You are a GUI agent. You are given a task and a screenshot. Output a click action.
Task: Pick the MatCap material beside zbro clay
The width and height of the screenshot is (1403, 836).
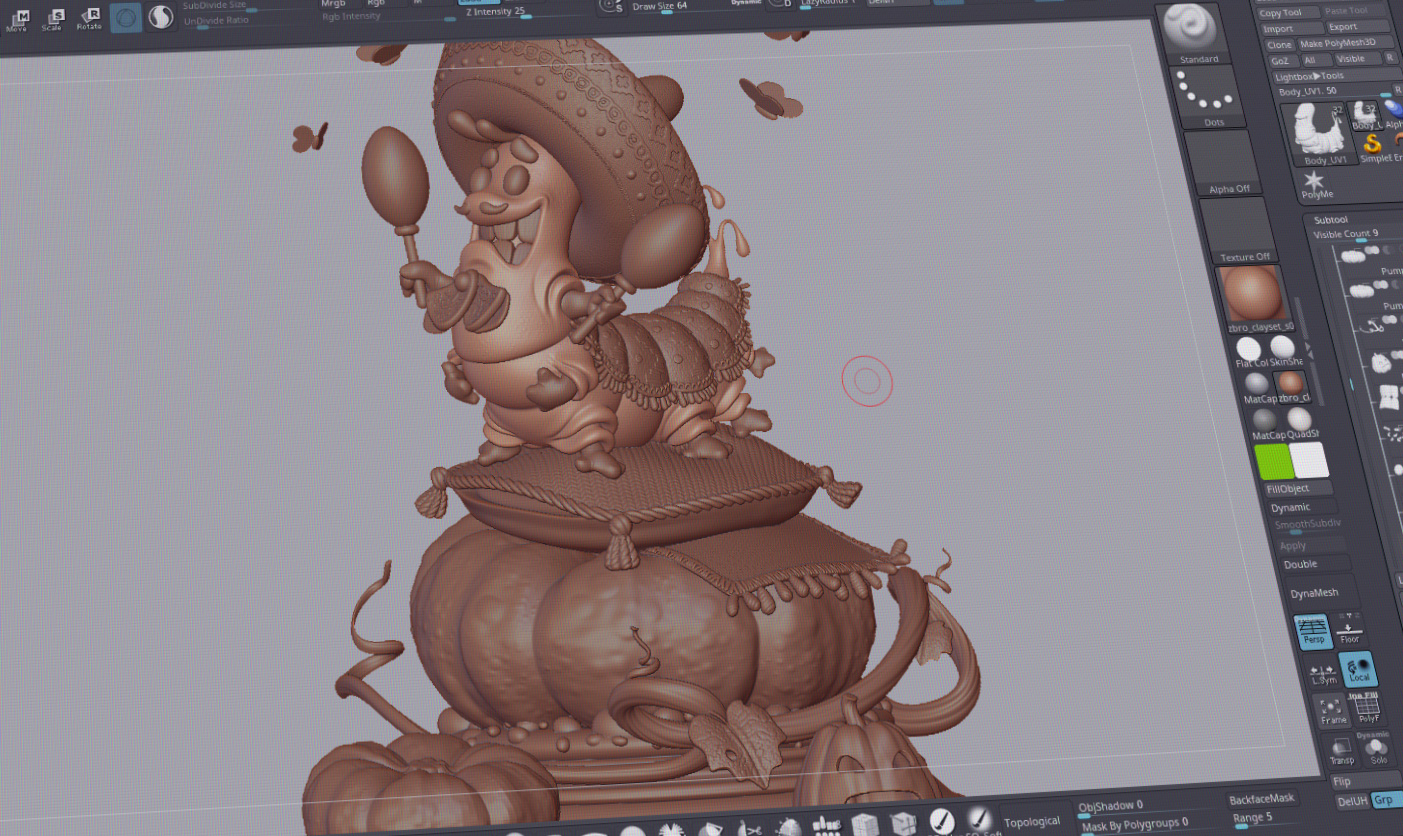pyautogui.click(x=1258, y=386)
